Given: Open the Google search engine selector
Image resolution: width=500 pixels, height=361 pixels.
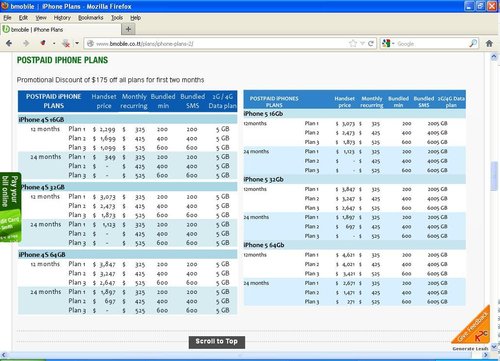Looking at the screenshot, I should 388,44.
